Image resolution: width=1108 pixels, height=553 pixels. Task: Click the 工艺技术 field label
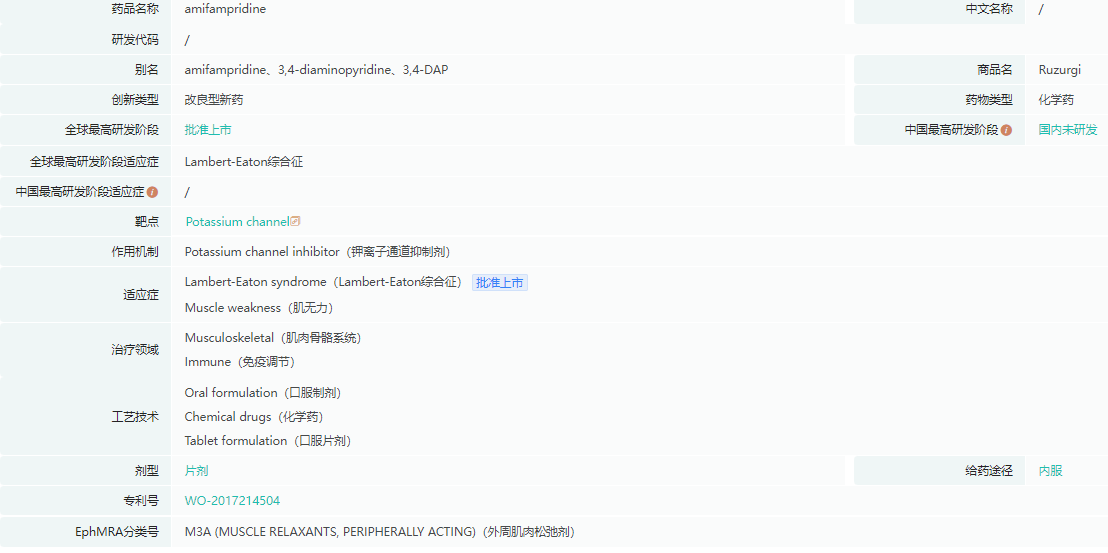[135, 417]
